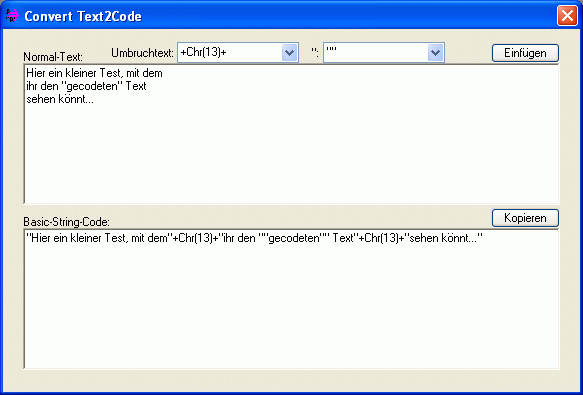The image size is (583, 395).
Task: Click the Einfügen button
Action: click(525, 53)
